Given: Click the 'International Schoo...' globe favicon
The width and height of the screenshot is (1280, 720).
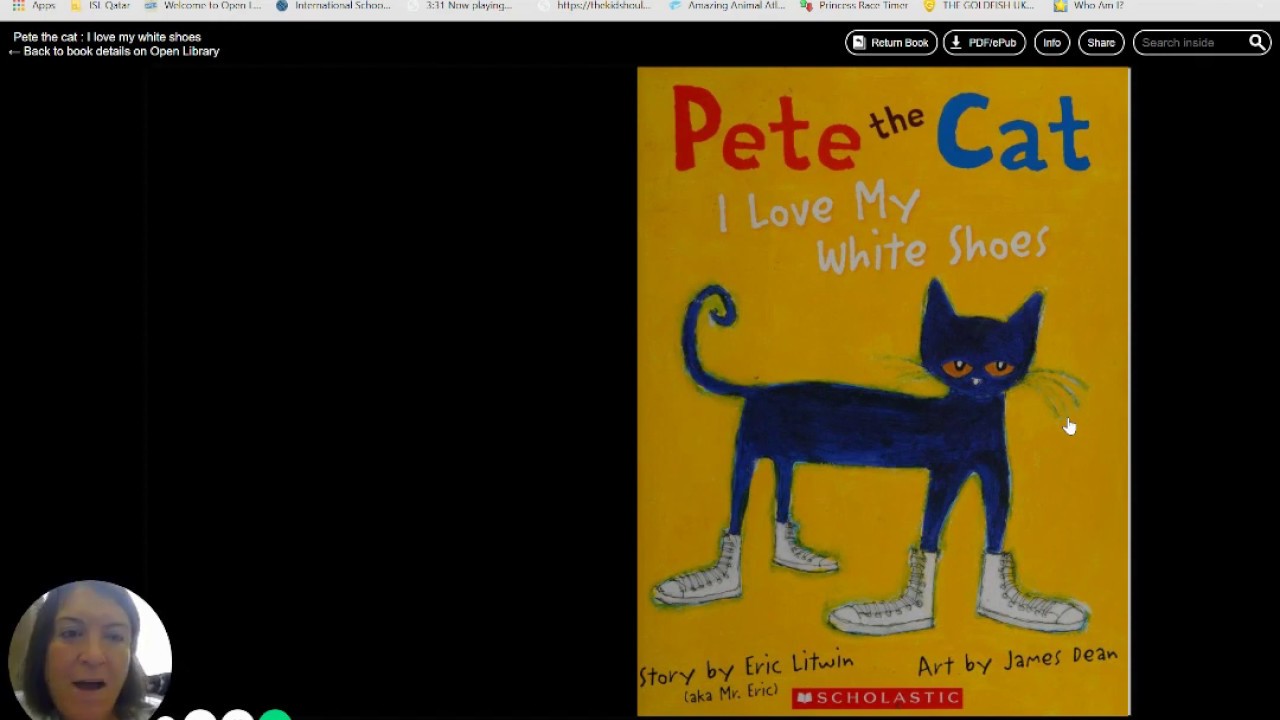Looking at the screenshot, I should tap(282, 5).
